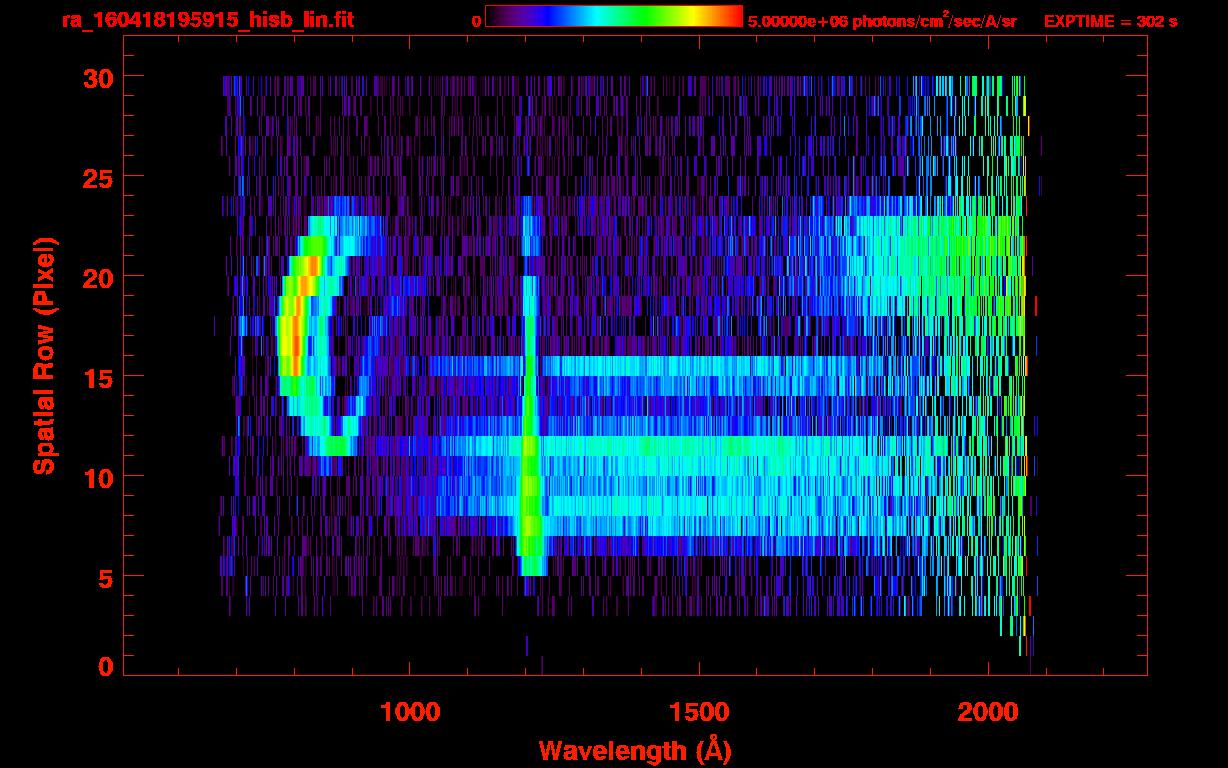Select the 2000 wavelength tick label
Image resolution: width=1228 pixels, height=768 pixels.
coord(987,712)
